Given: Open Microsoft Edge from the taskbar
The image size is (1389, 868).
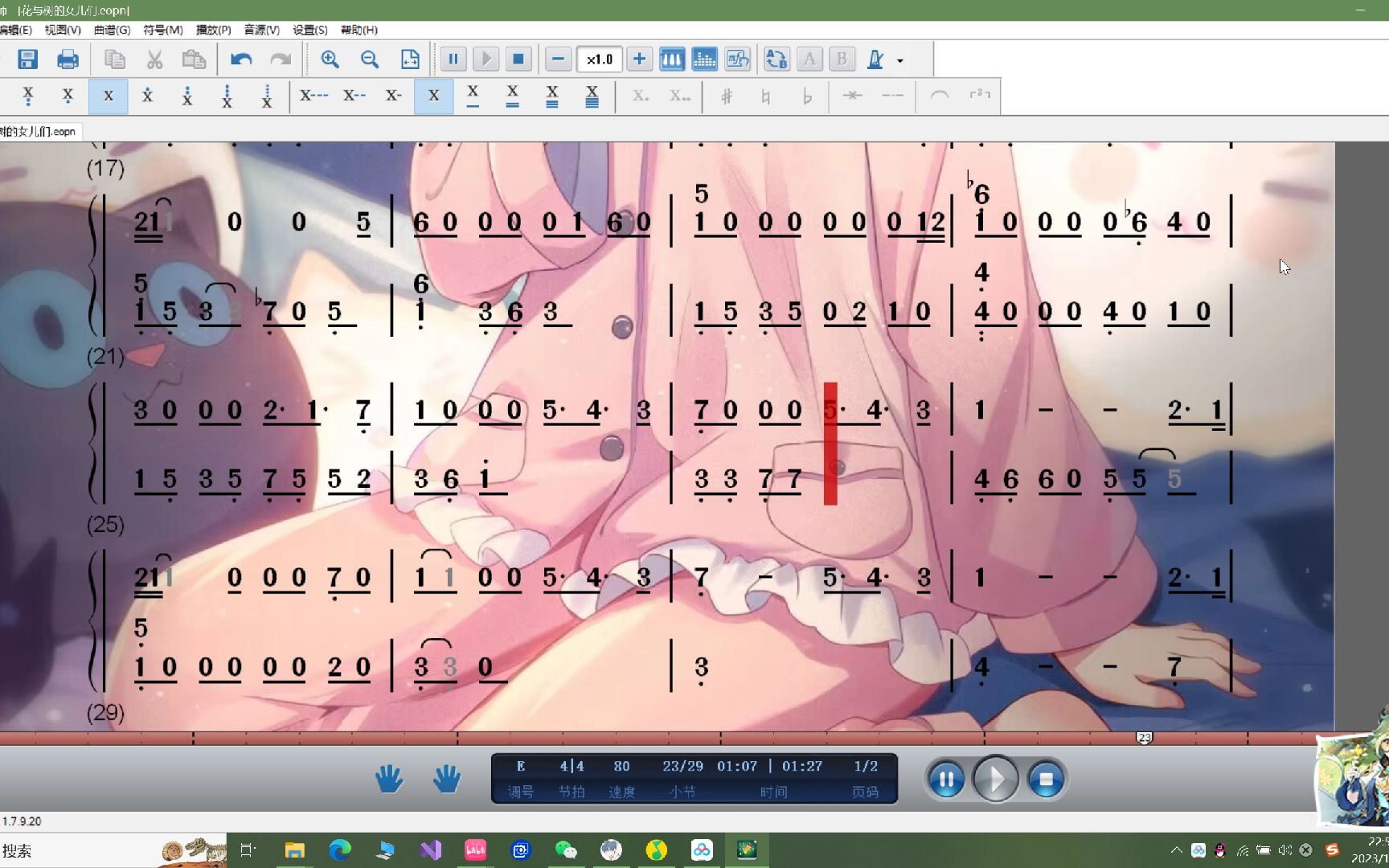Looking at the screenshot, I should pos(340,850).
